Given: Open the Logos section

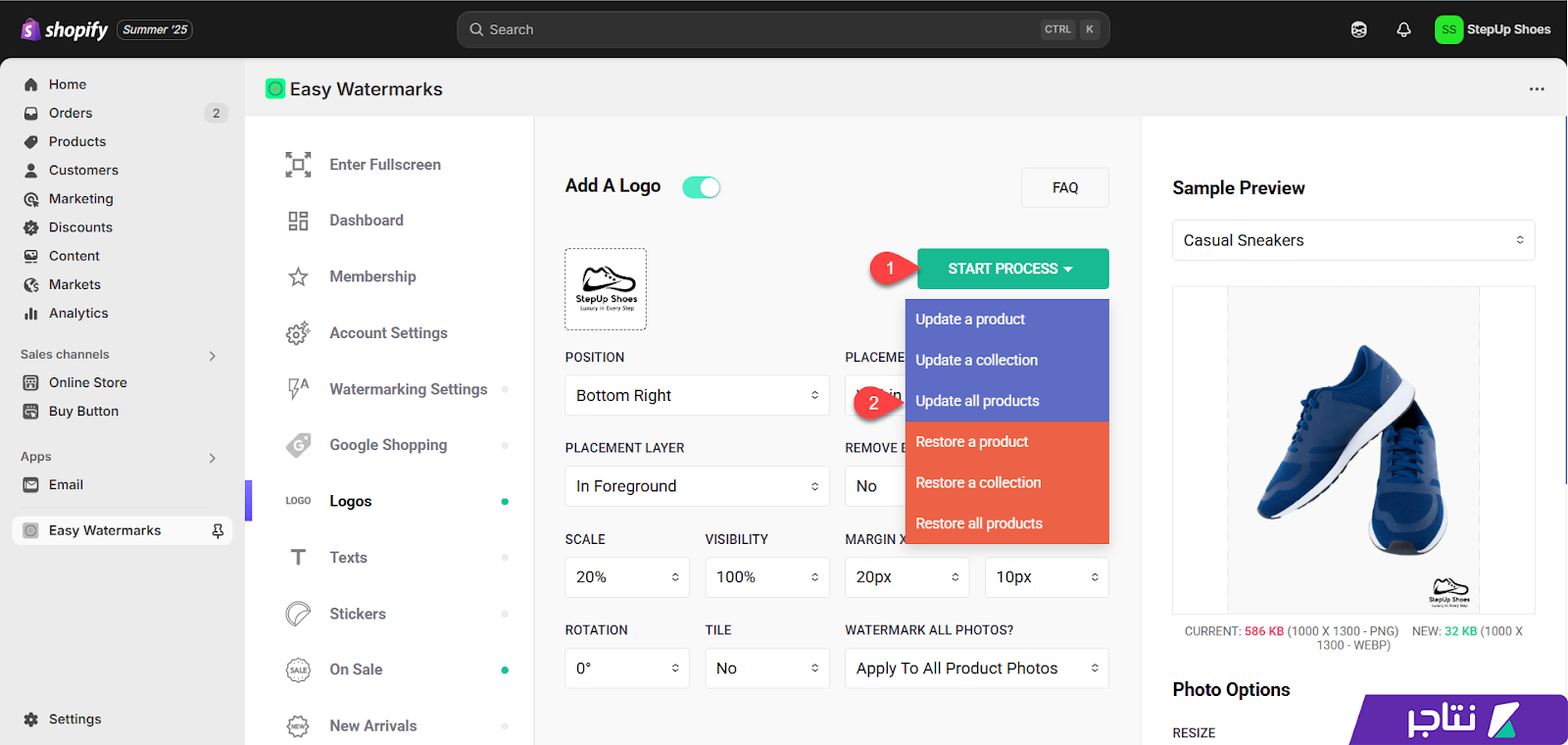Looking at the screenshot, I should [x=350, y=501].
